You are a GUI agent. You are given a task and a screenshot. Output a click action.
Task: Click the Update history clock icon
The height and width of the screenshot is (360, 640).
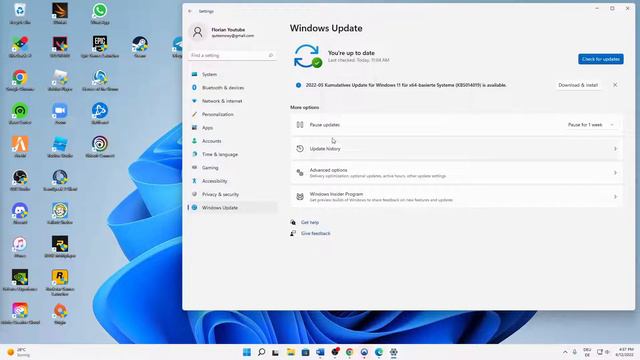pyautogui.click(x=300, y=149)
